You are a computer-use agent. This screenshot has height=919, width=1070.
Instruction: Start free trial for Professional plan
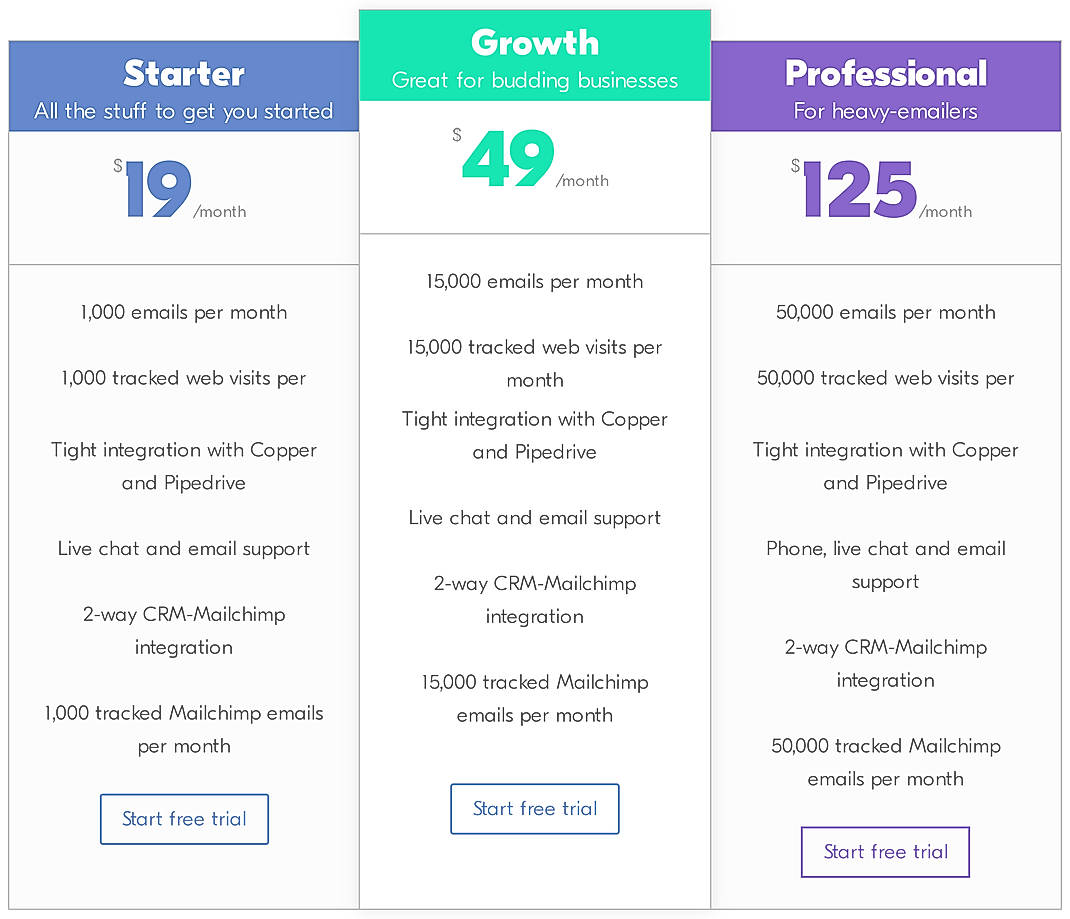click(885, 852)
